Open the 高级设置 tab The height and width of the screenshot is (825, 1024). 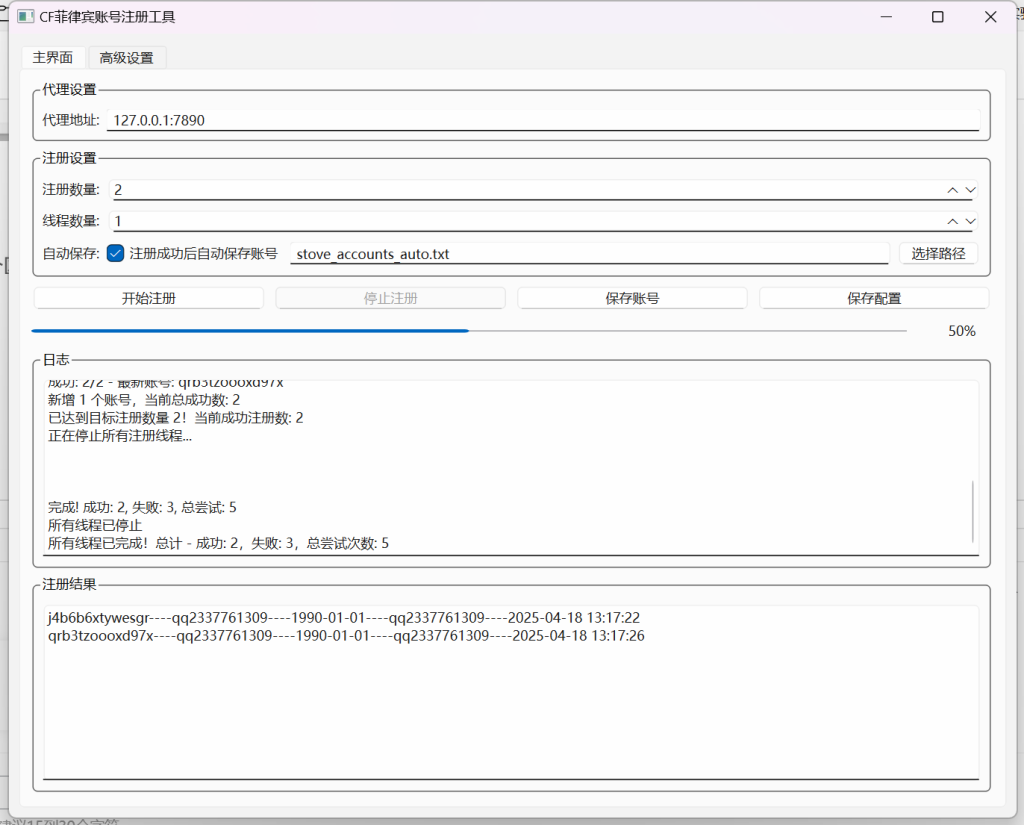(x=127, y=57)
